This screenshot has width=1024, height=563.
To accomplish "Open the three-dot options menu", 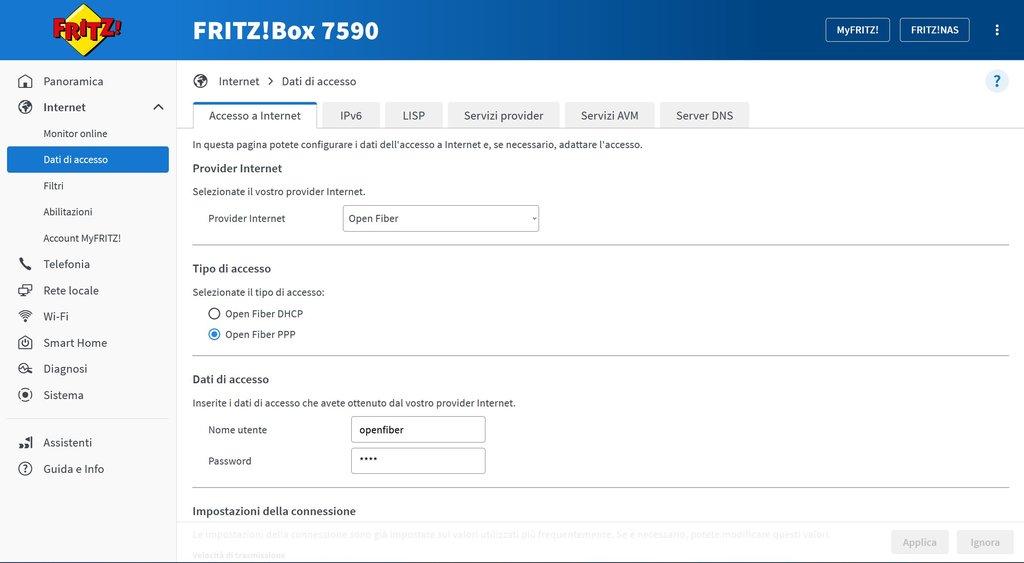I will (x=997, y=30).
